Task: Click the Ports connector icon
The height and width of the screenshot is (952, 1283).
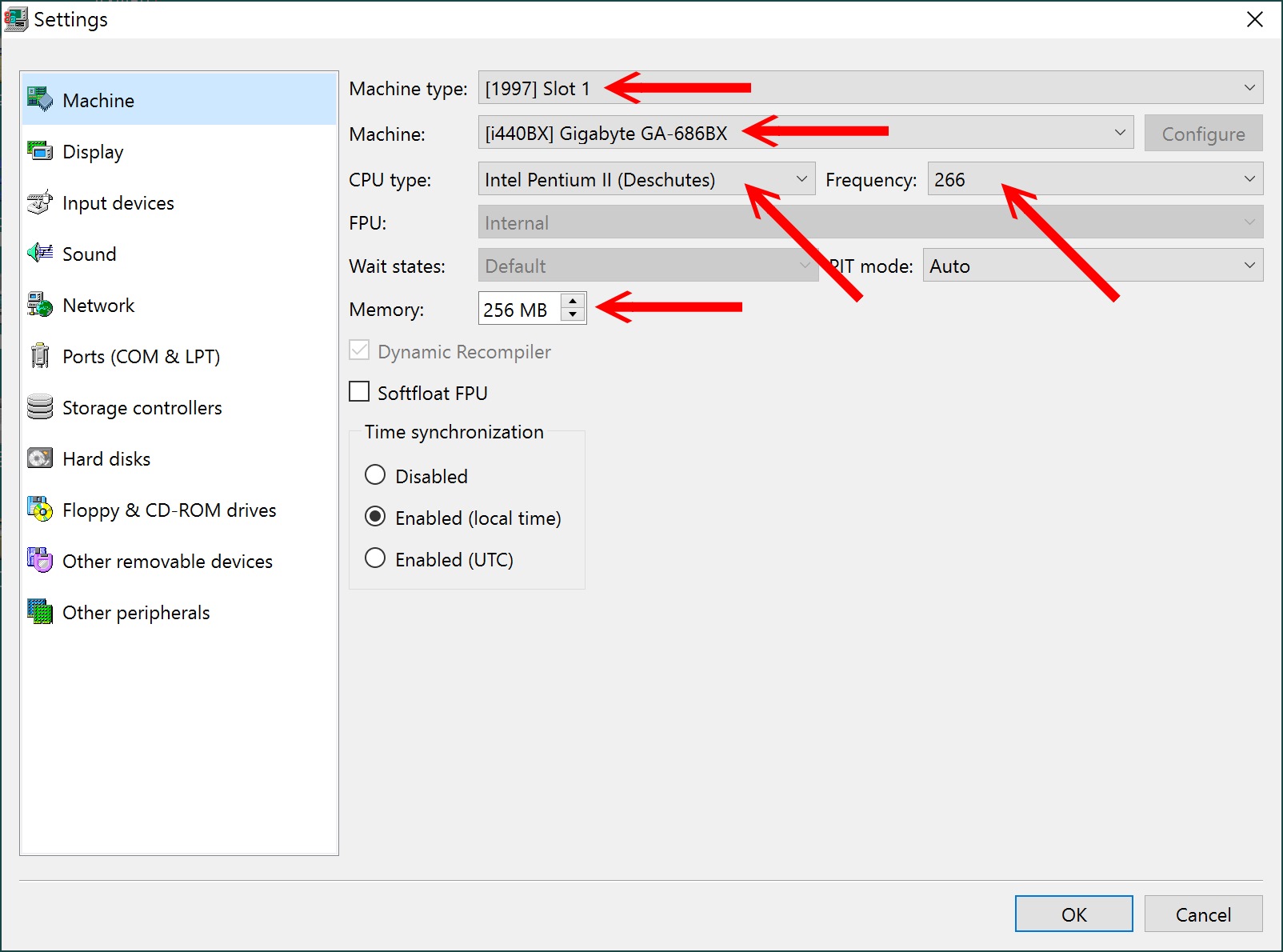Action: click(x=40, y=355)
